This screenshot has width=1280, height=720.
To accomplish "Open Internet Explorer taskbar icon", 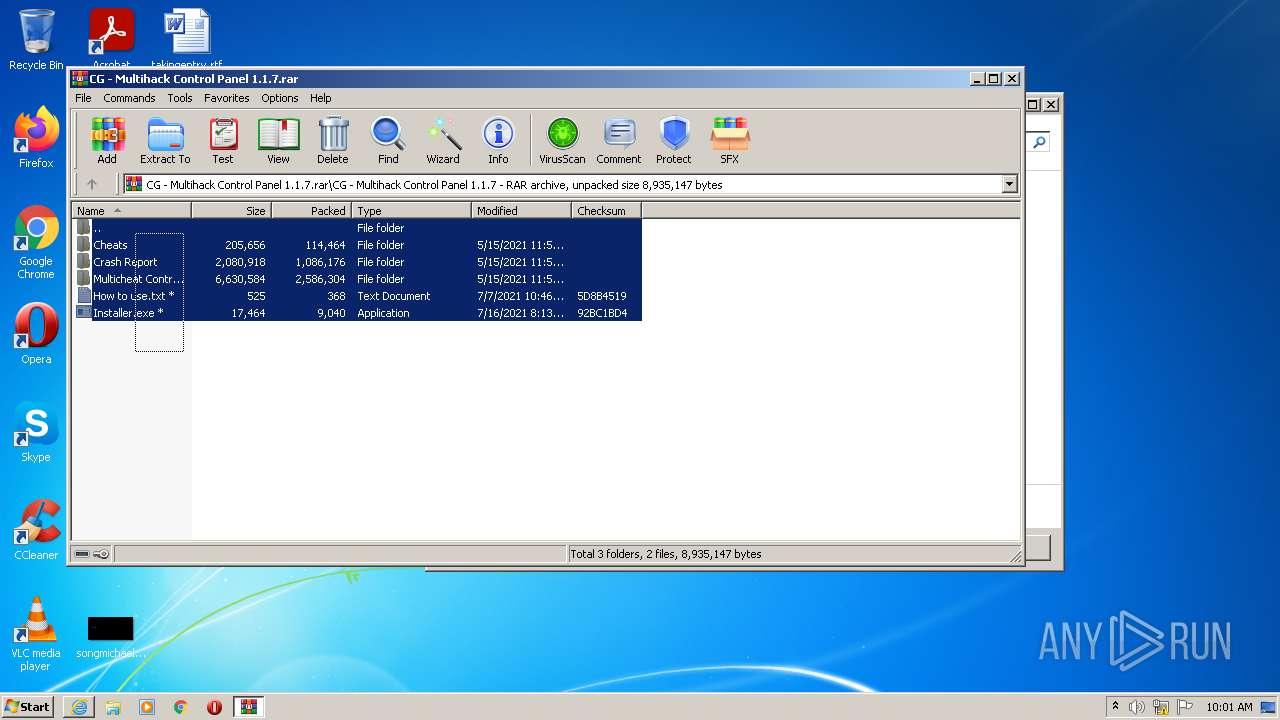I will tap(79, 707).
